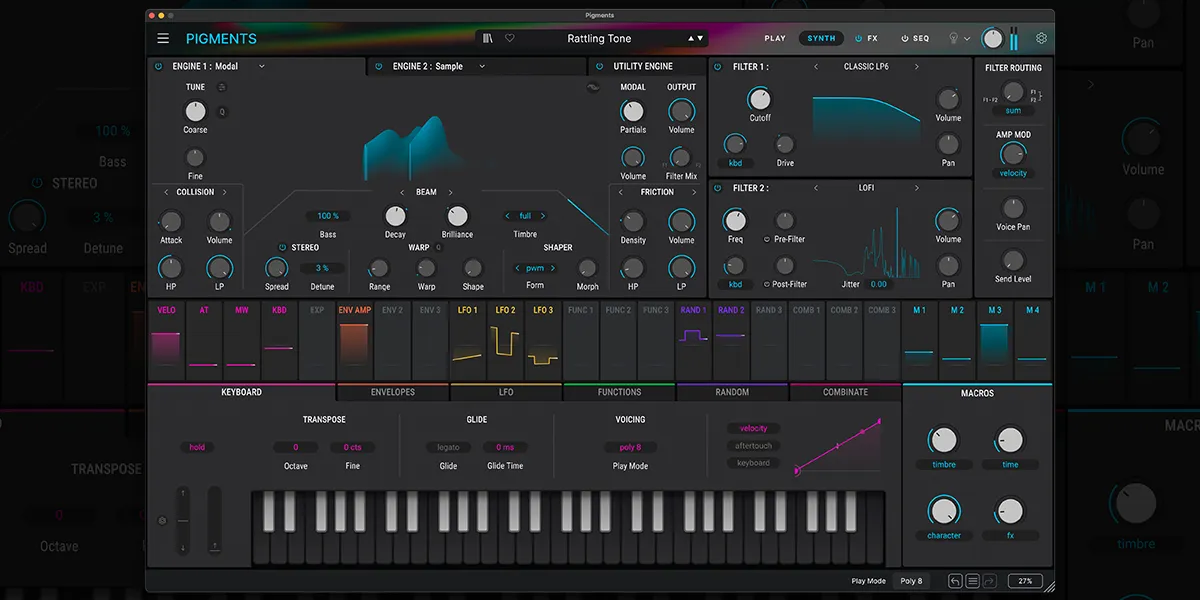Click the undo arrow in the status bar

click(956, 580)
